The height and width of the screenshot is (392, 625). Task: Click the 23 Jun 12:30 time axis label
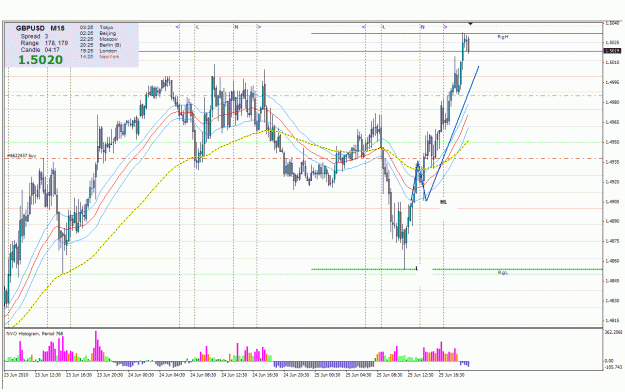(x=48, y=375)
